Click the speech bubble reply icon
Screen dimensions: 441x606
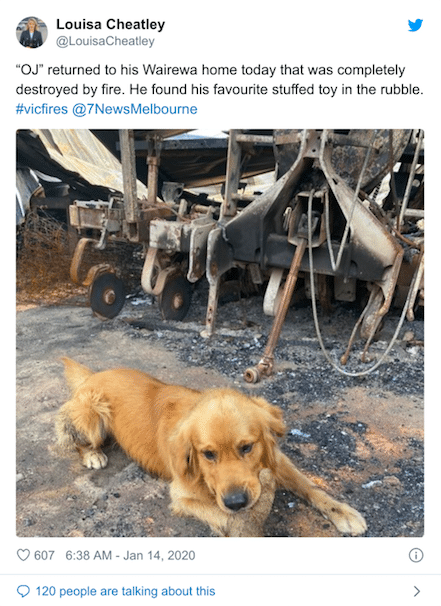[23, 591]
